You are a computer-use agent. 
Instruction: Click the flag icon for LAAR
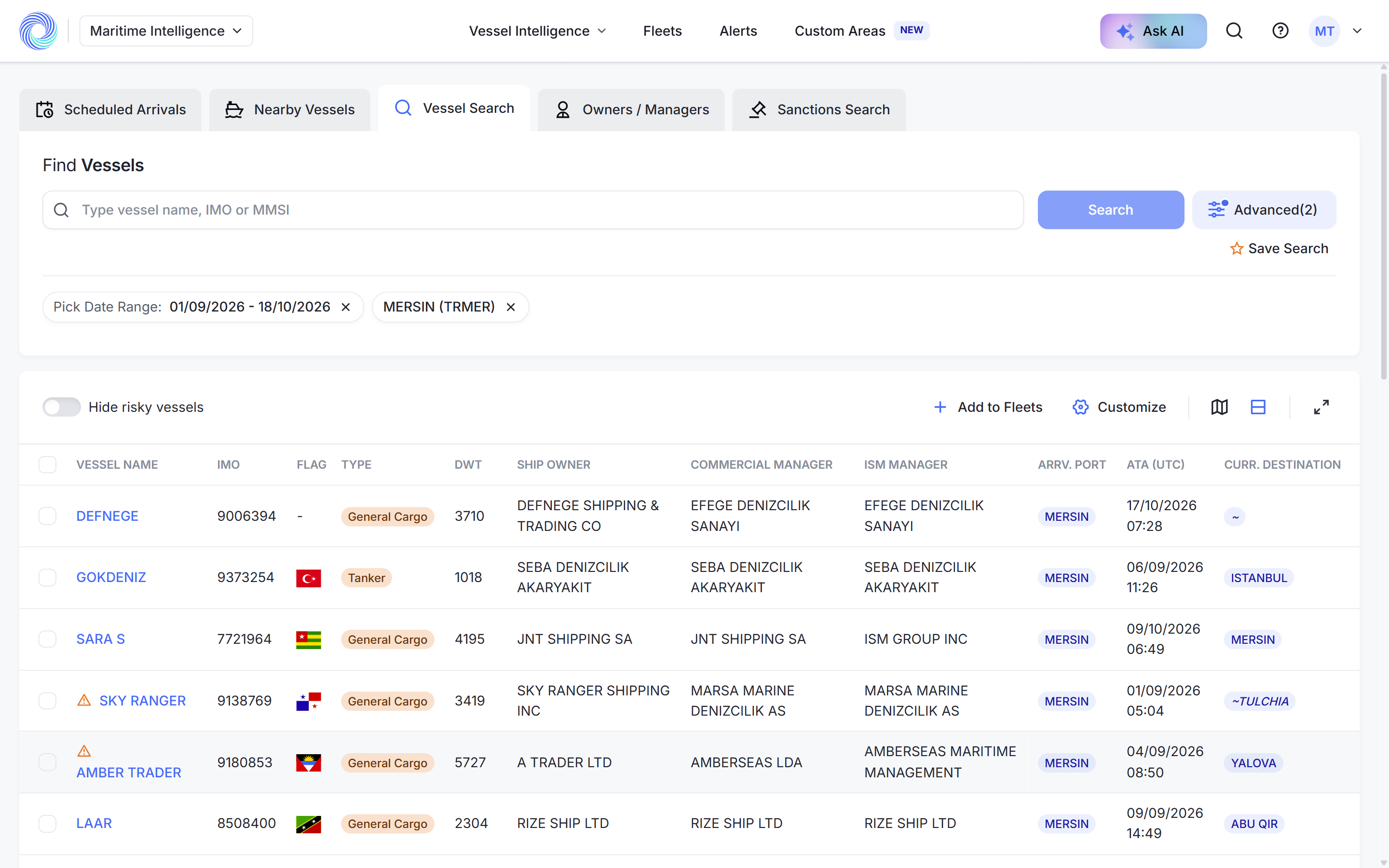coord(308,824)
